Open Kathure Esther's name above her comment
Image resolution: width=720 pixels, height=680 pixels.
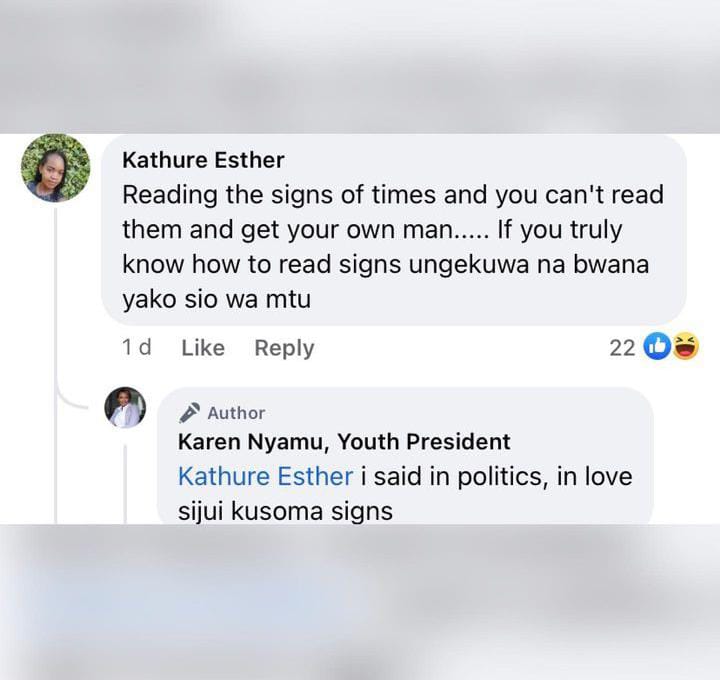pos(203,160)
